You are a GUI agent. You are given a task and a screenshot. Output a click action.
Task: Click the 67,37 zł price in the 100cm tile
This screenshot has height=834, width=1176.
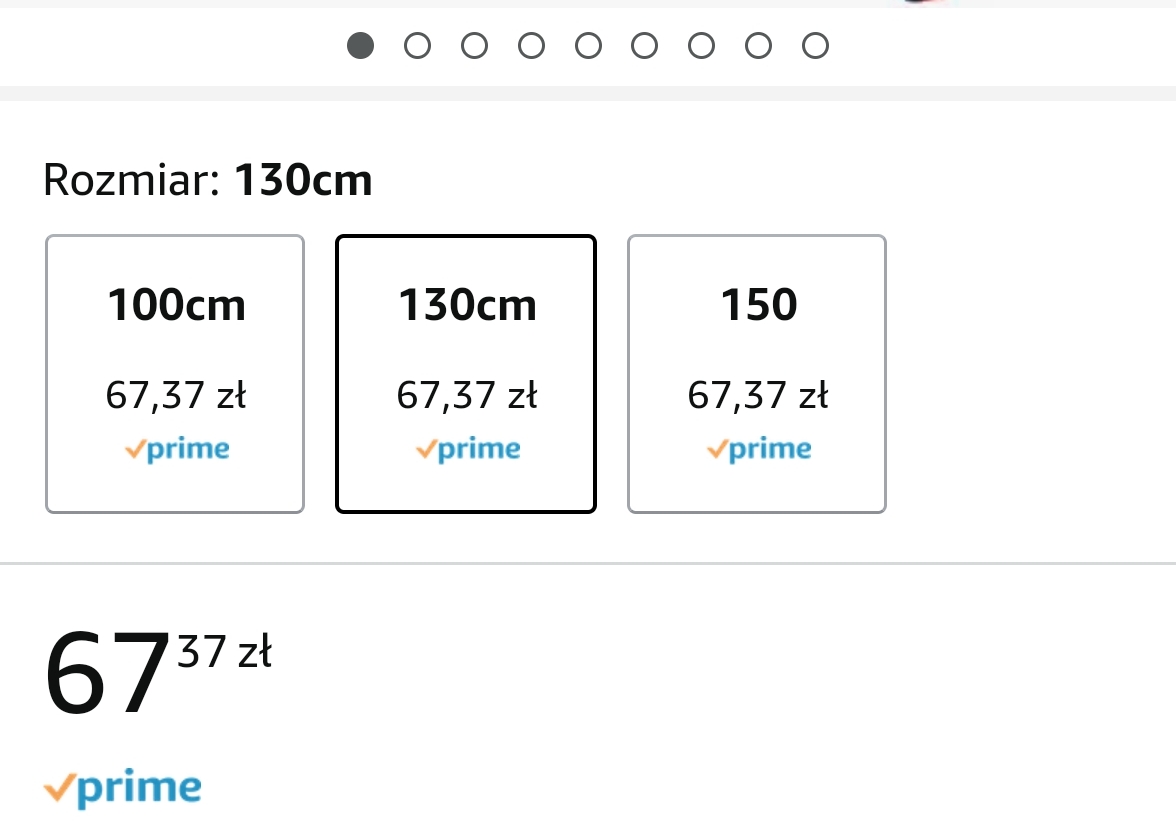[175, 397]
